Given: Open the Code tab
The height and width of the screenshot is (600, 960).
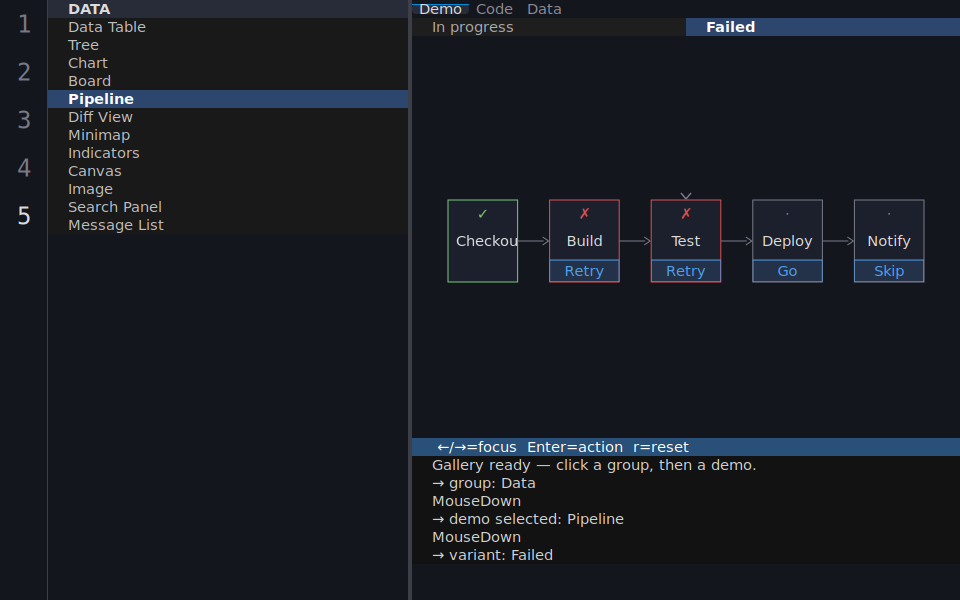Looking at the screenshot, I should click(494, 9).
